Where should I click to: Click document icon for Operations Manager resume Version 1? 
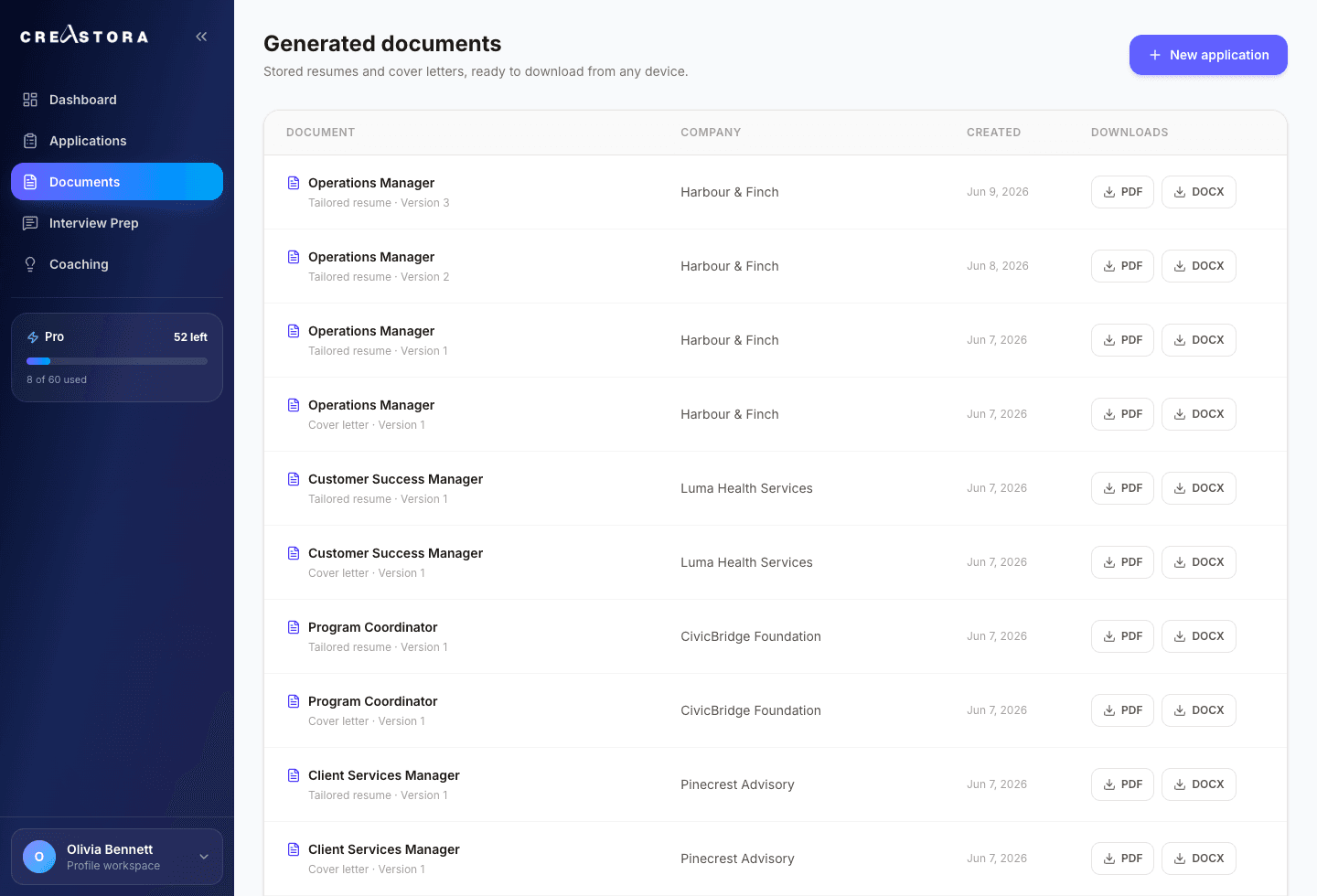pos(294,331)
